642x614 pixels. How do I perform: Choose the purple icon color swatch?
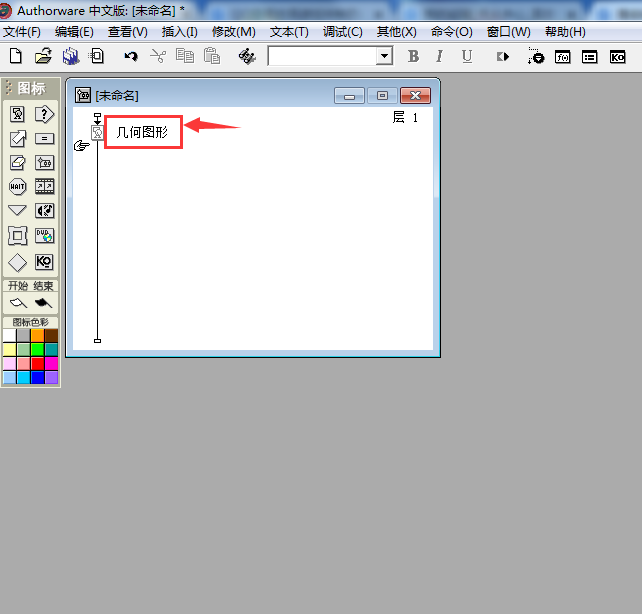pos(51,377)
